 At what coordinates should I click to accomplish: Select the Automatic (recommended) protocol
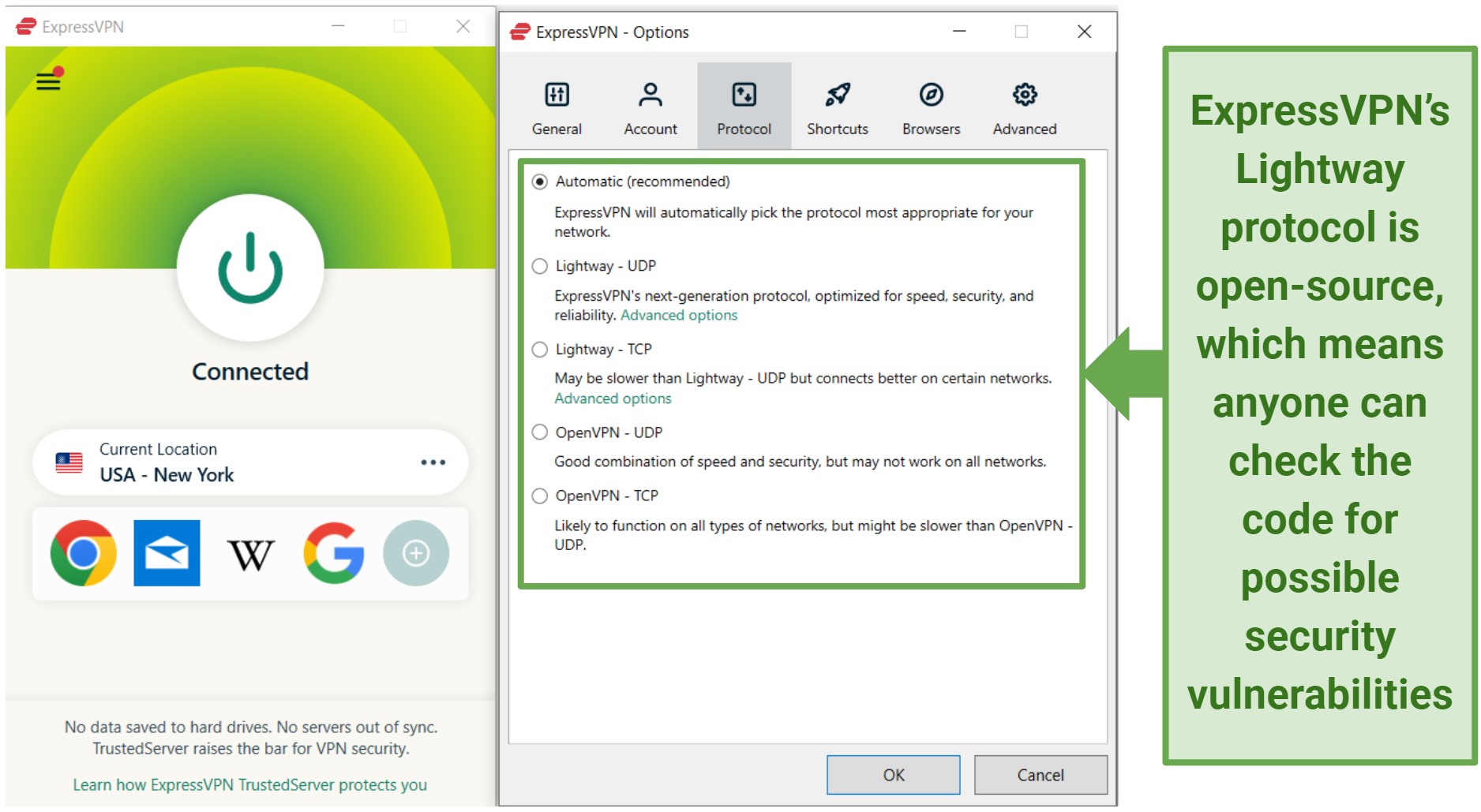pyautogui.click(x=540, y=182)
